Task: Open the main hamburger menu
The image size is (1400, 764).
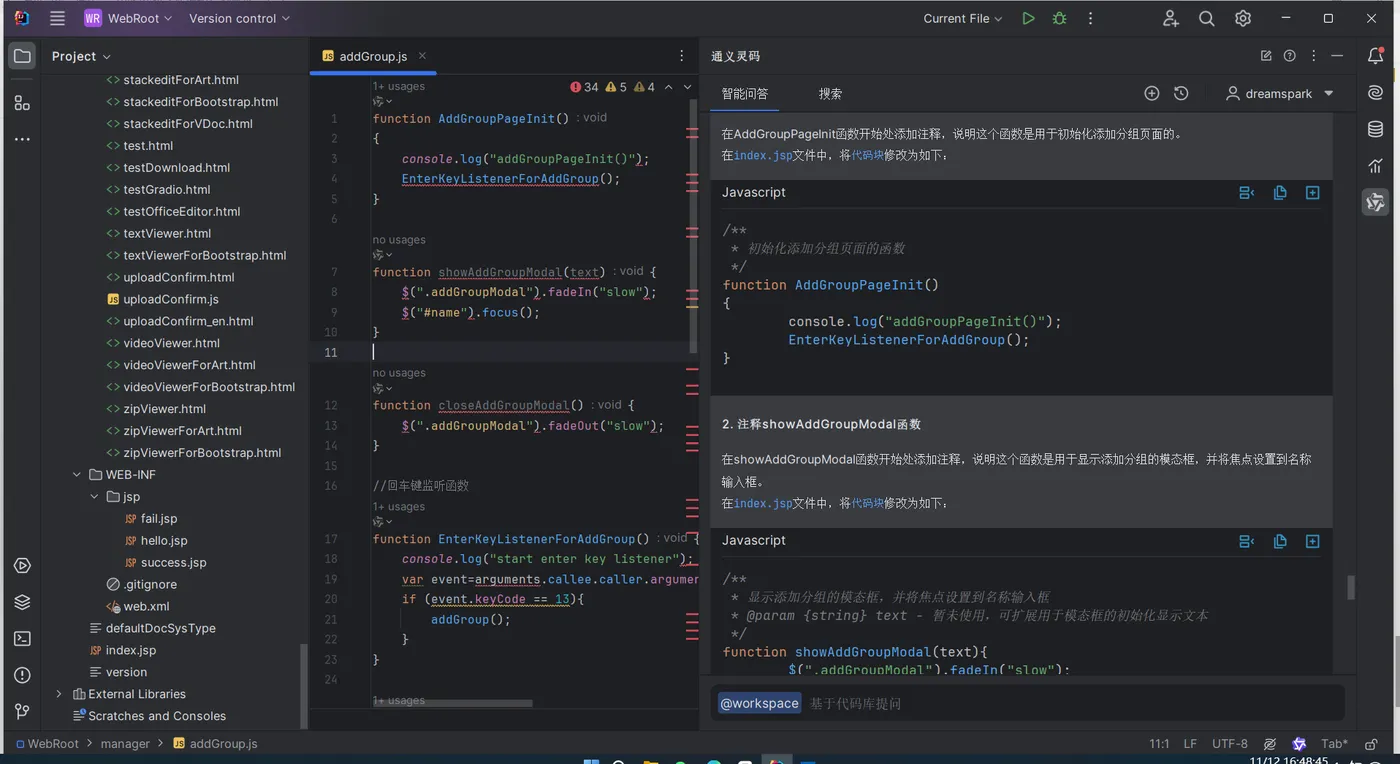Action: (58, 18)
